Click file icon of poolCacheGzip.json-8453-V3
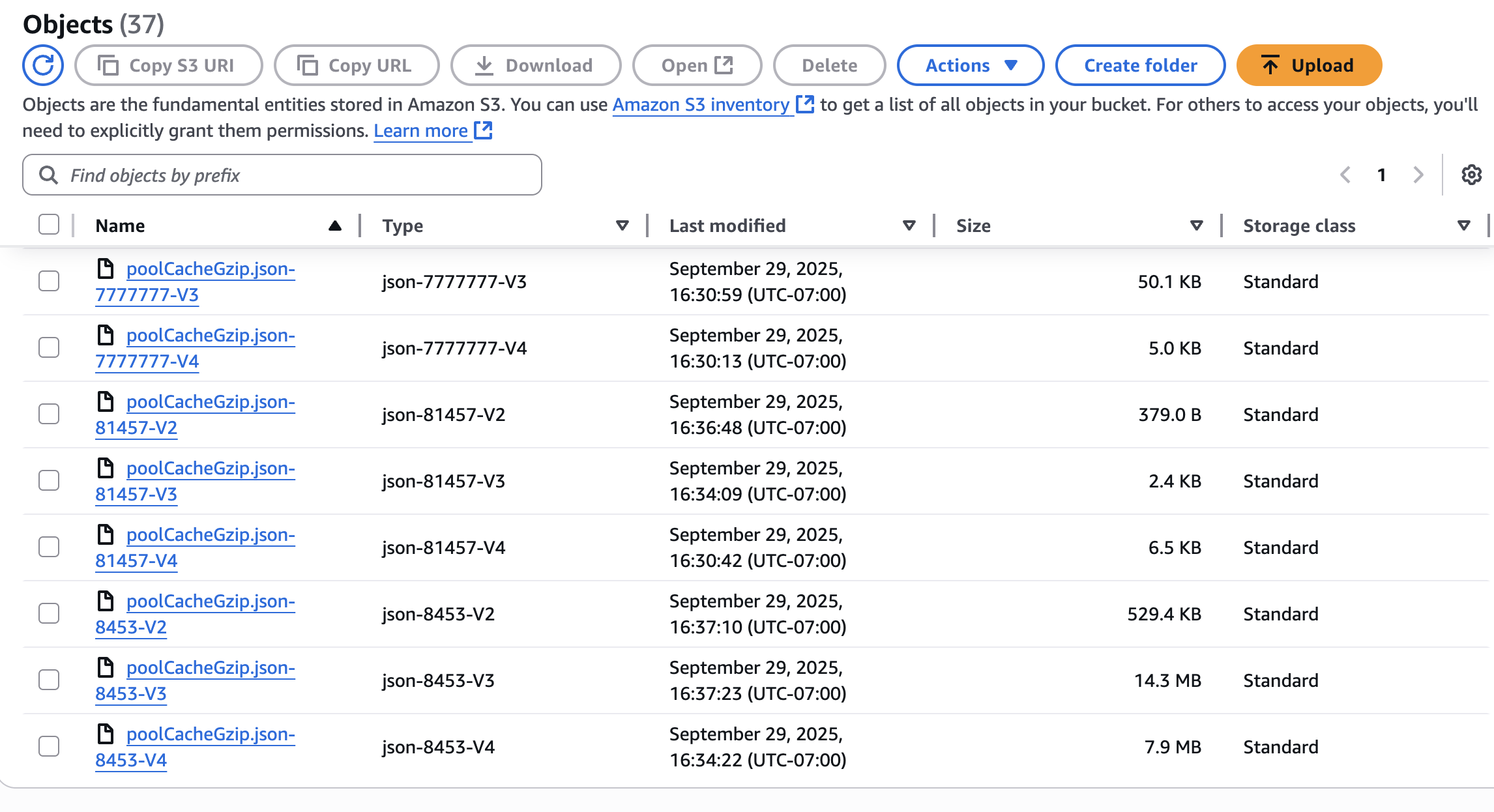1494x812 pixels. click(x=106, y=667)
